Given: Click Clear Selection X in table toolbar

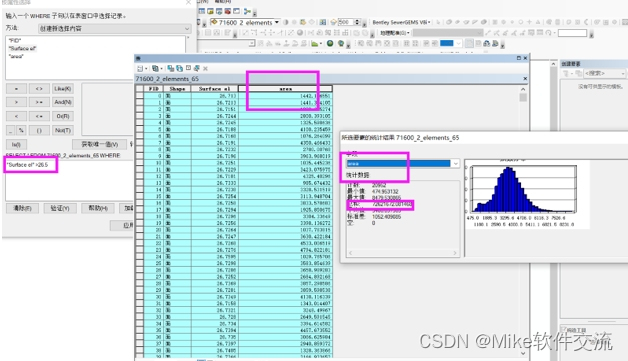Looking at the screenshot, I should point(205,69).
